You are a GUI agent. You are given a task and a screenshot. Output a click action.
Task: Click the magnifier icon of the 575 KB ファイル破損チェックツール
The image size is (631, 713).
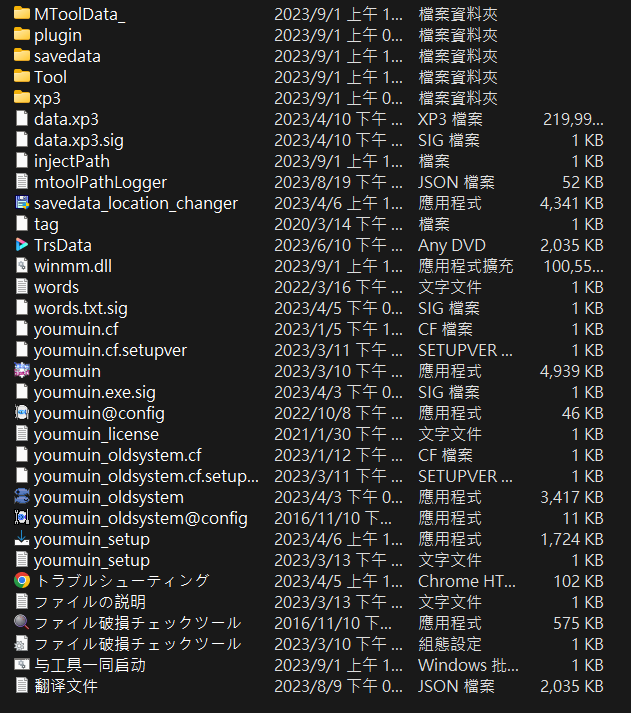[x=22, y=622]
